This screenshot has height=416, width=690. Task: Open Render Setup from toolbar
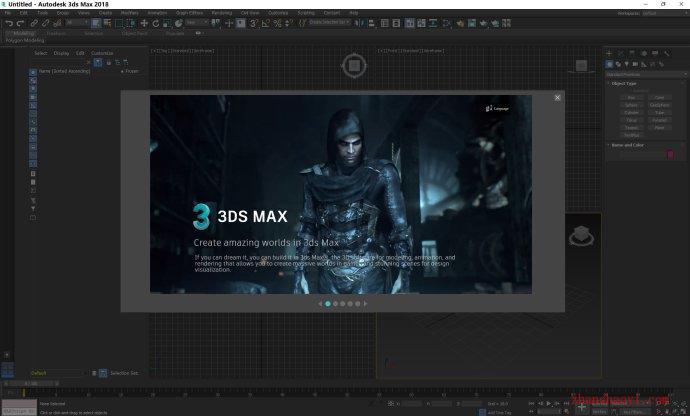tap(460, 23)
